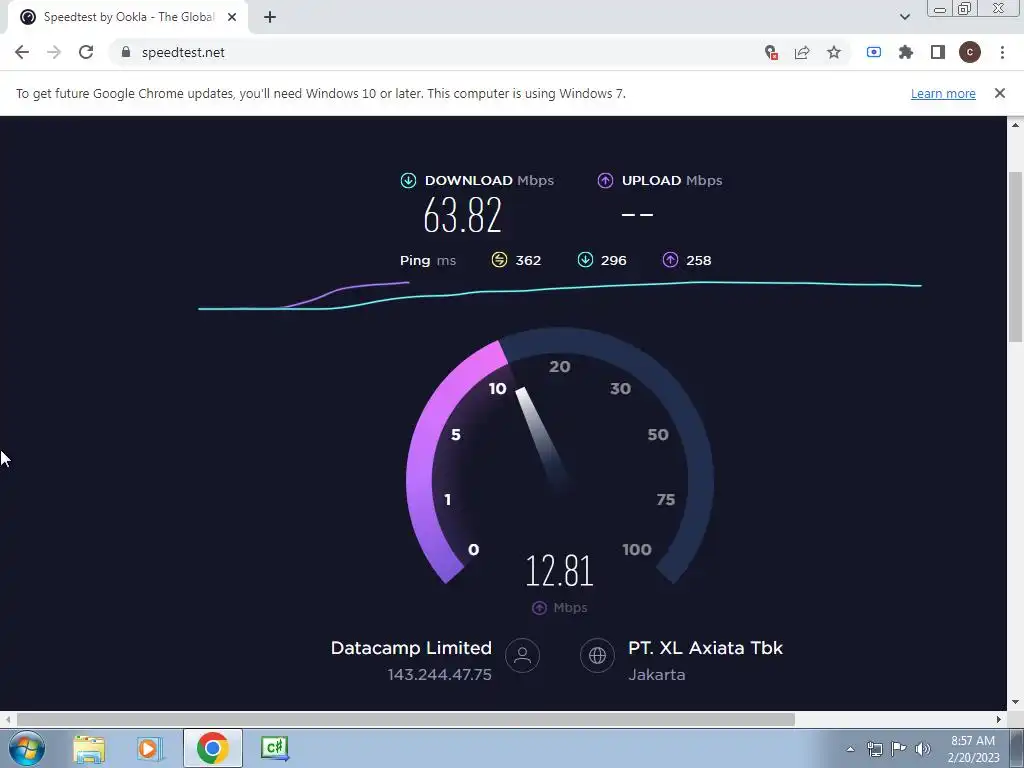
Task: Open the Extensions puzzle icon
Action: (x=906, y=52)
